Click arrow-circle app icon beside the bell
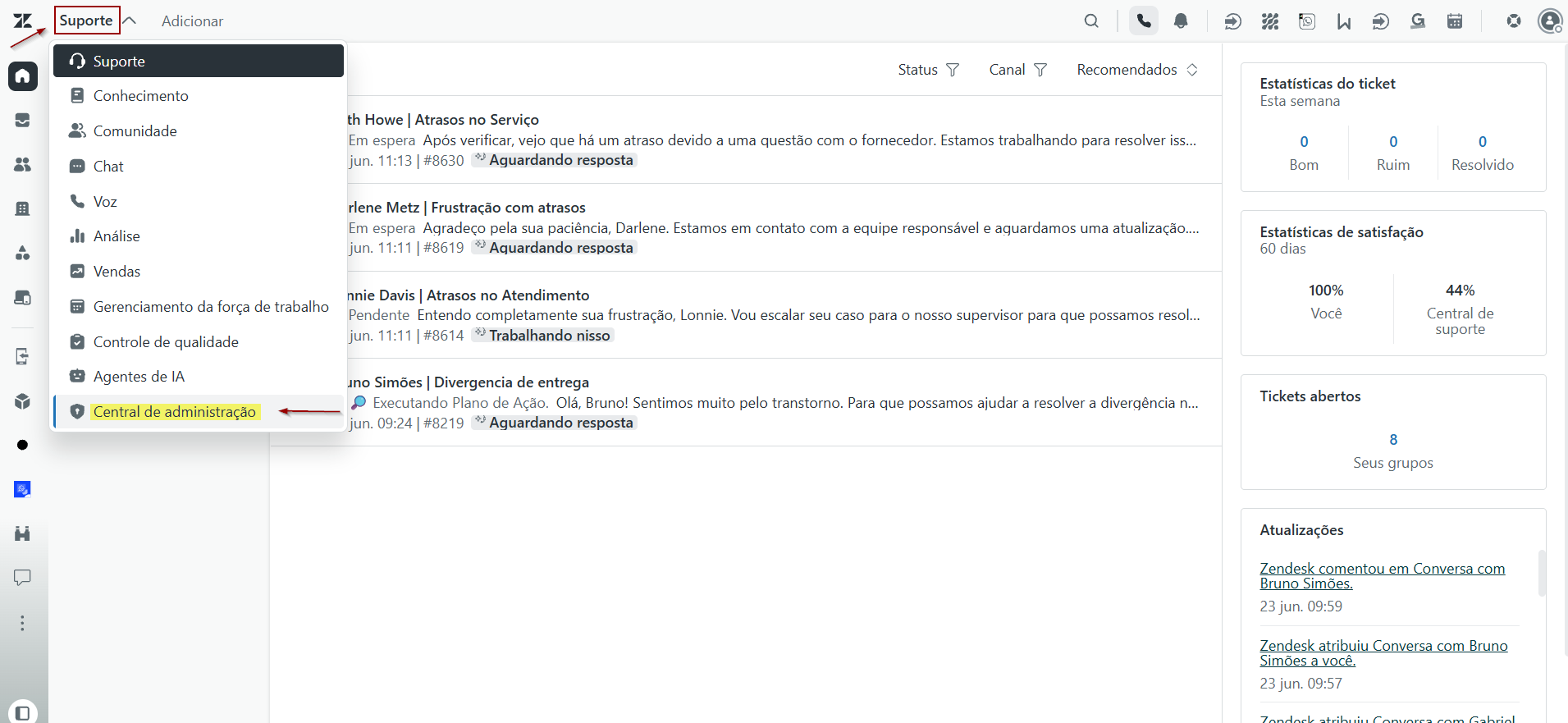The image size is (1568, 723). pos(1232,21)
